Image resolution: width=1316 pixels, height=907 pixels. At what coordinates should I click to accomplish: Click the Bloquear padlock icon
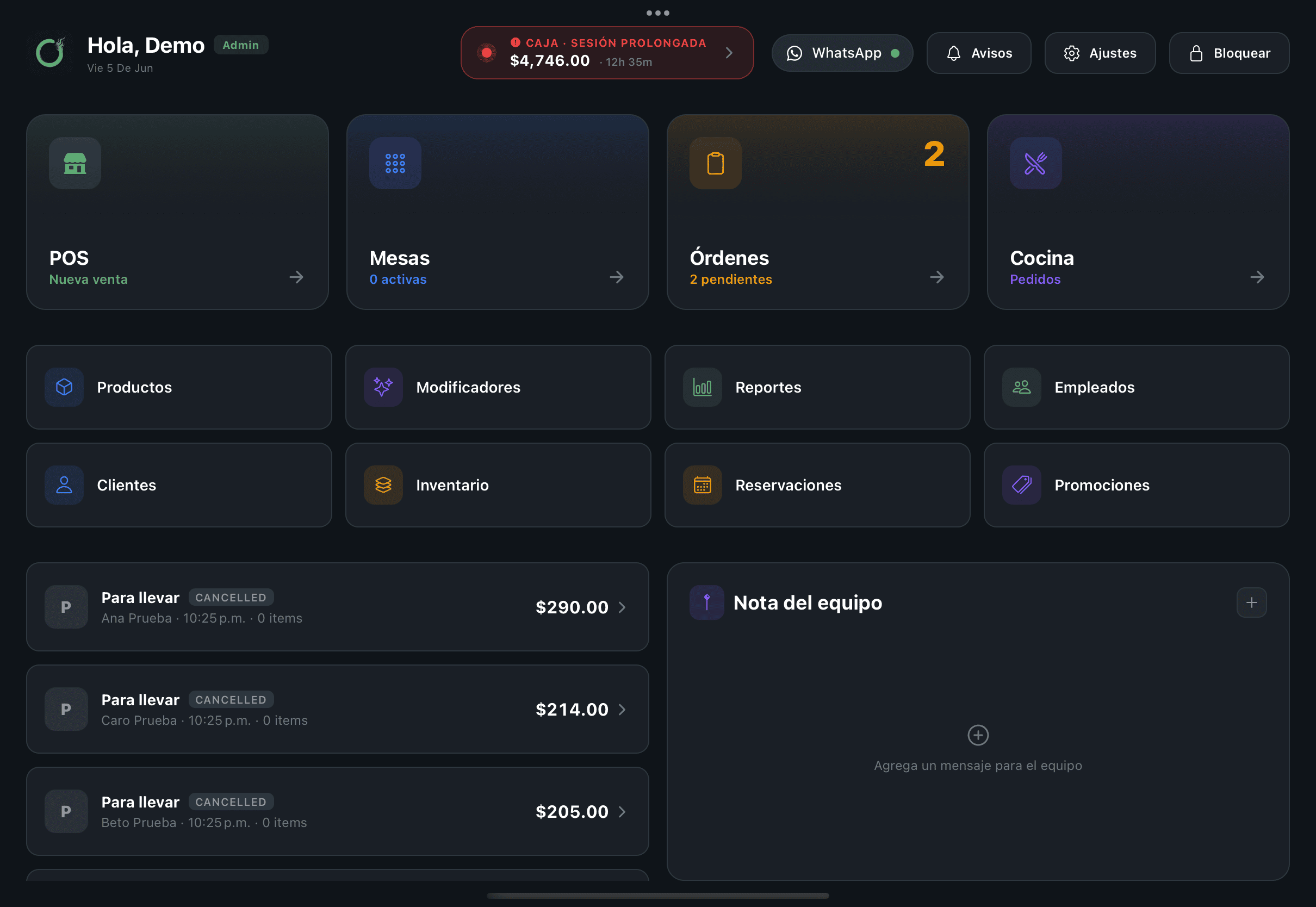[x=1196, y=53]
